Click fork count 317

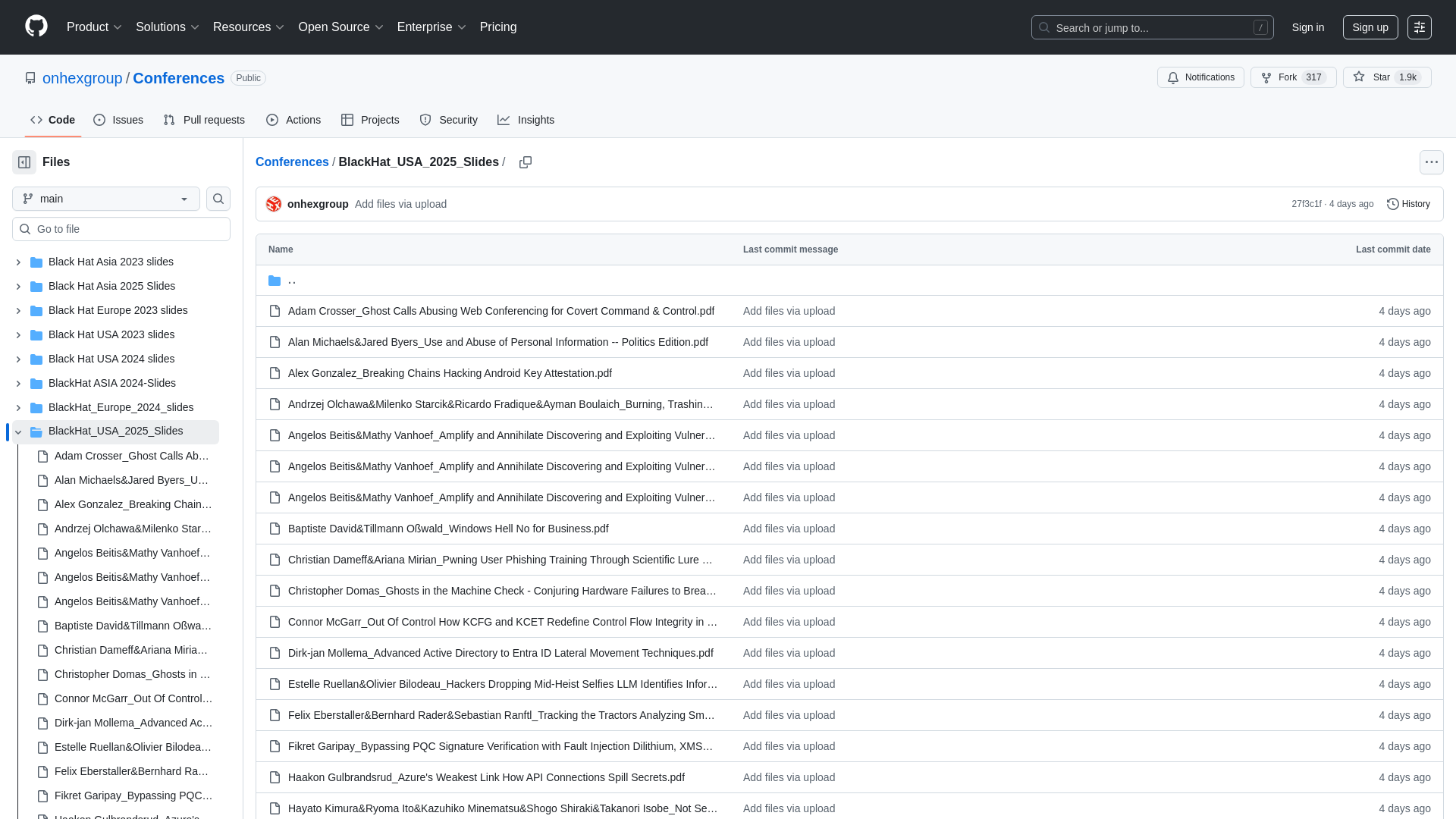click(x=1313, y=77)
